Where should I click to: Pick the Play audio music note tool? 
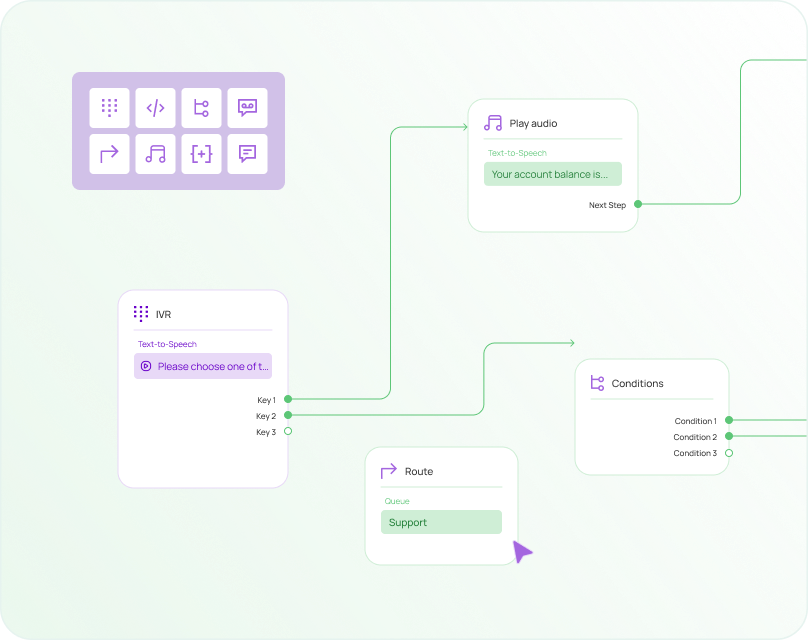155,154
